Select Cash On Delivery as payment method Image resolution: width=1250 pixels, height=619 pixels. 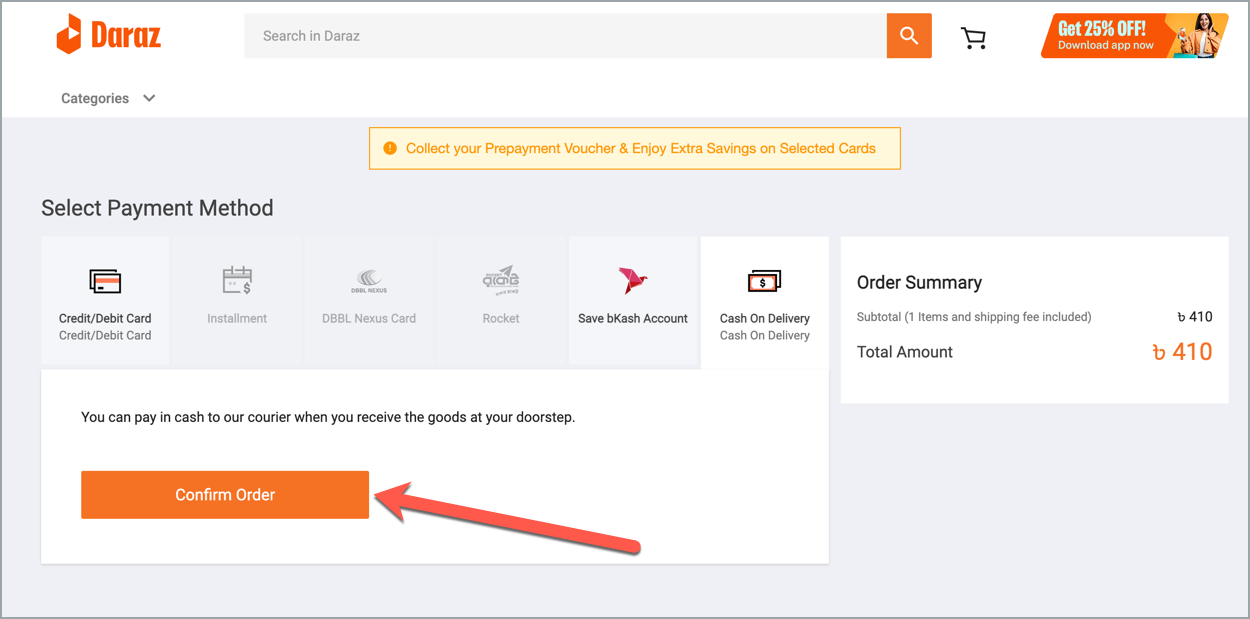point(764,300)
